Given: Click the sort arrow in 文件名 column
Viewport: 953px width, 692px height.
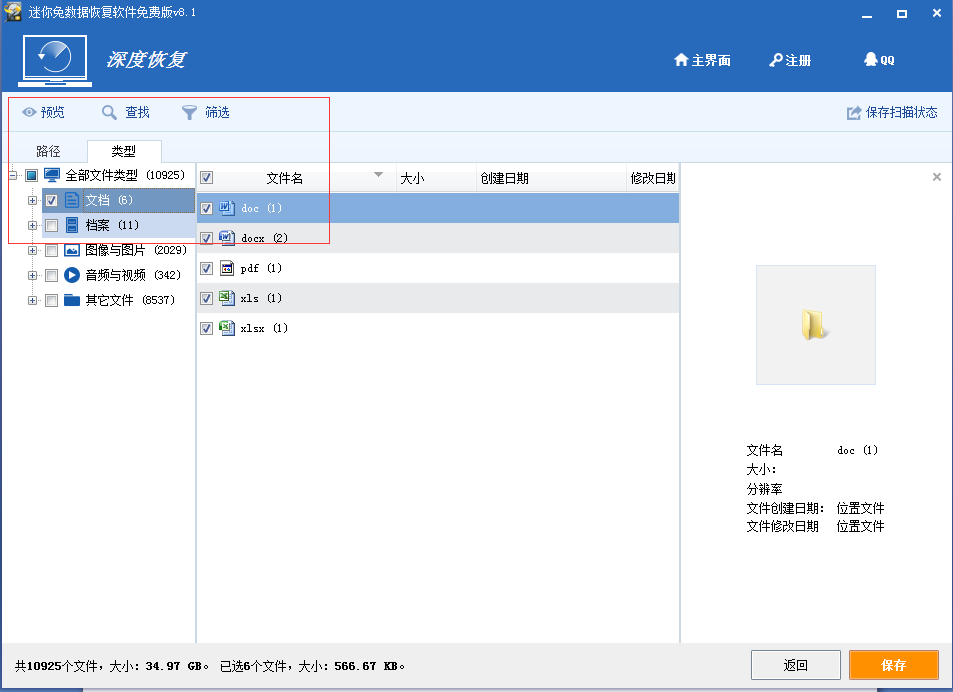Looking at the screenshot, I should click(379, 175).
